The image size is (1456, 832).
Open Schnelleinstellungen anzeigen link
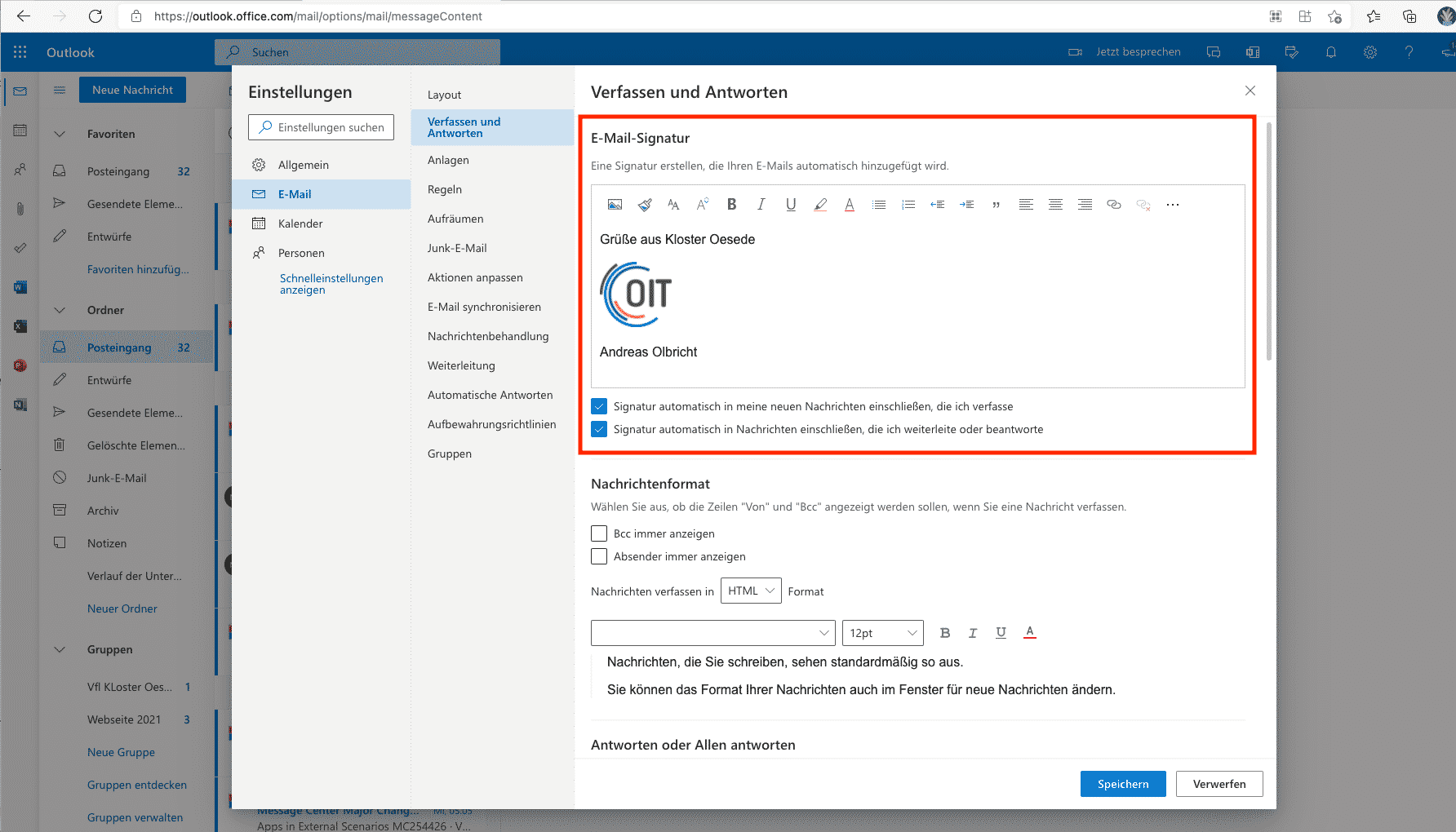(x=331, y=284)
